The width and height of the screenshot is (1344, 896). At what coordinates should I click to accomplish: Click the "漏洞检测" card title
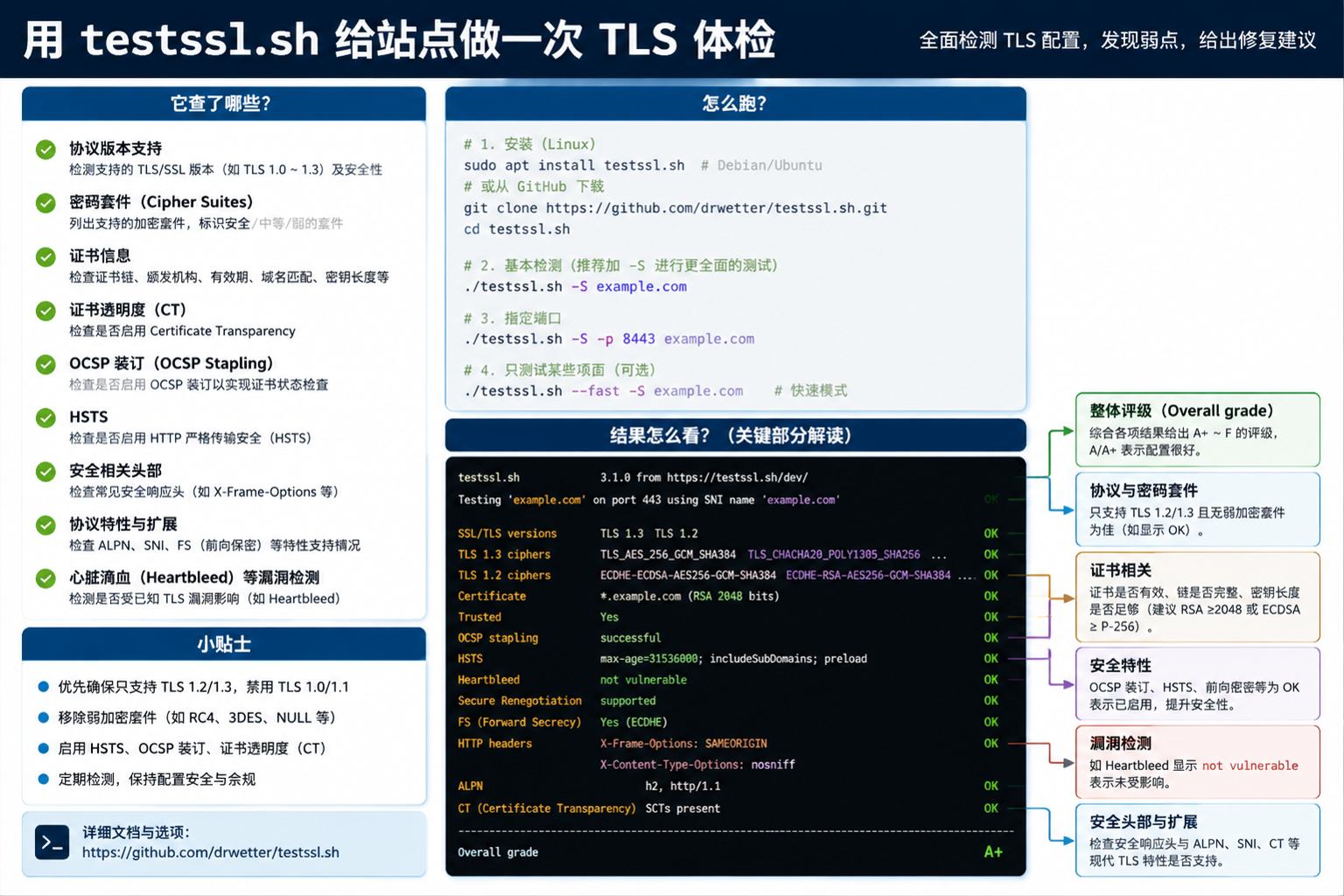pos(1121,744)
